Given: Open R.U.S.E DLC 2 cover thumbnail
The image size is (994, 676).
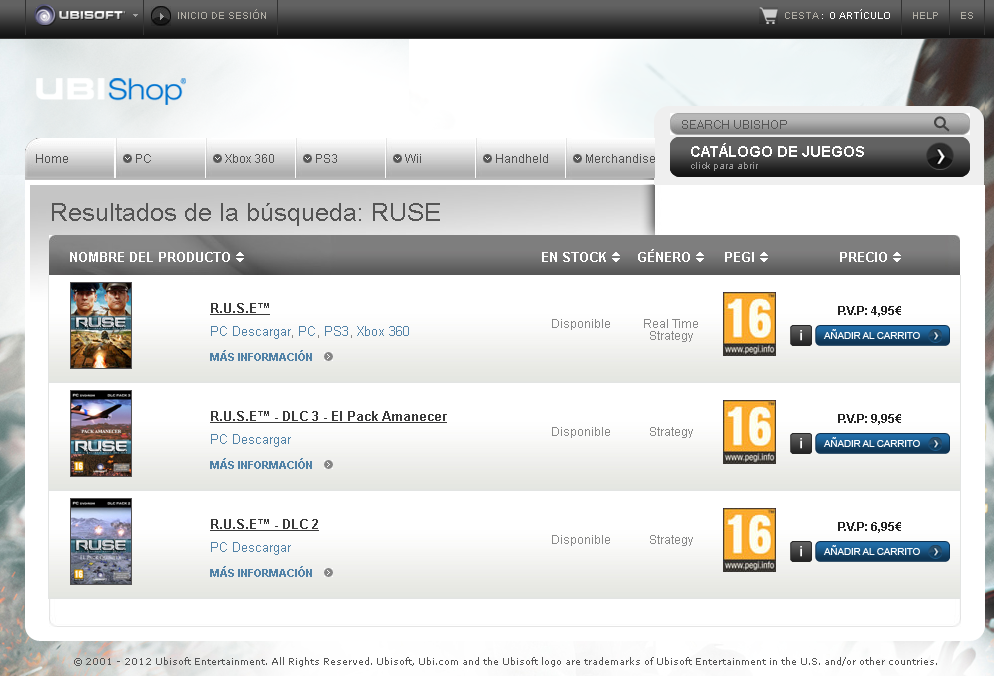Looking at the screenshot, I should [101, 541].
